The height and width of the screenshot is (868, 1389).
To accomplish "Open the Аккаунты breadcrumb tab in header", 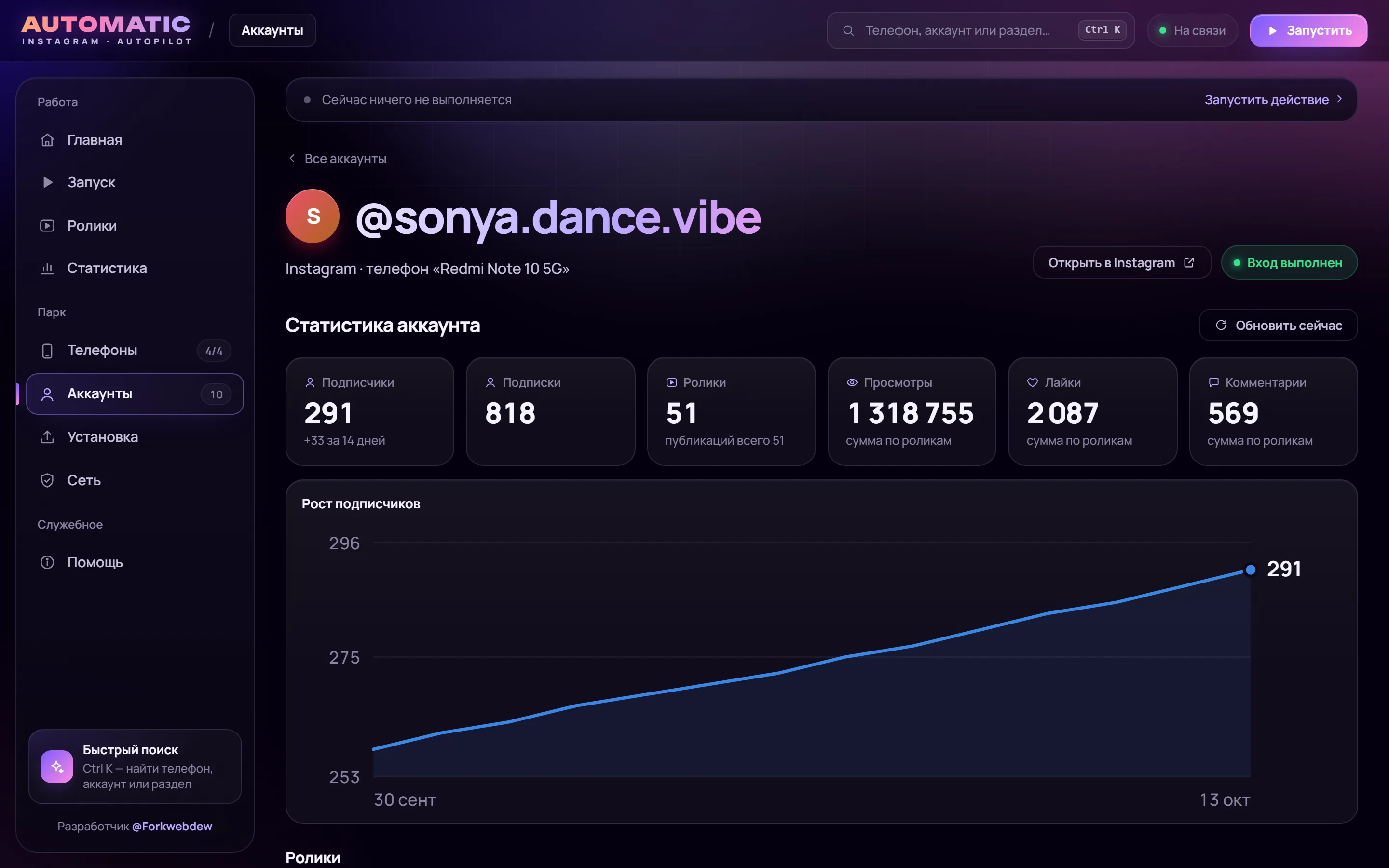I will pyautogui.click(x=272, y=30).
